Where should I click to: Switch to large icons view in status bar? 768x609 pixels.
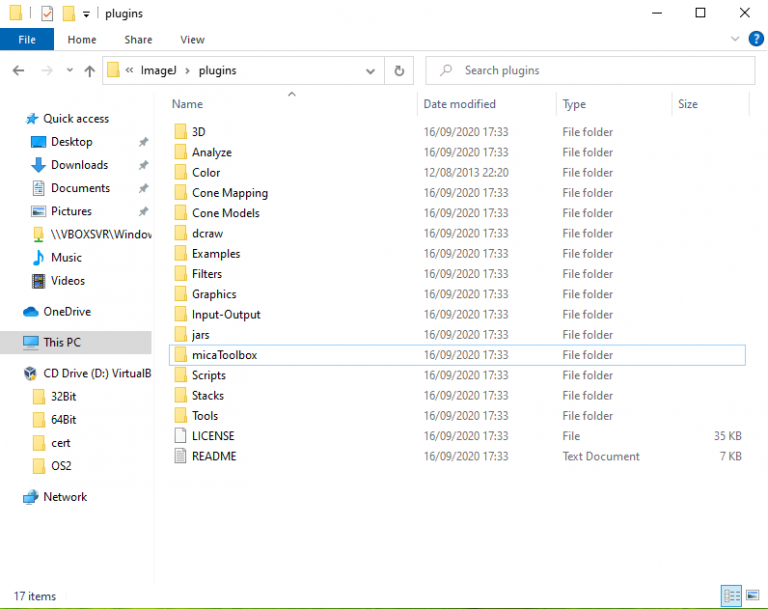pos(753,596)
